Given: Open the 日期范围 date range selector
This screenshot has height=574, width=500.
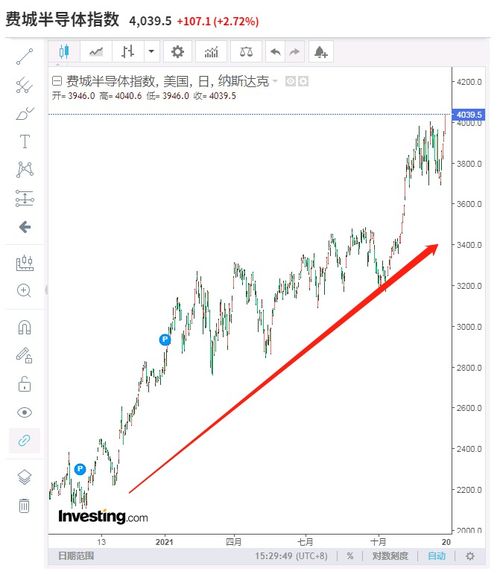Looking at the screenshot, I should (76, 556).
